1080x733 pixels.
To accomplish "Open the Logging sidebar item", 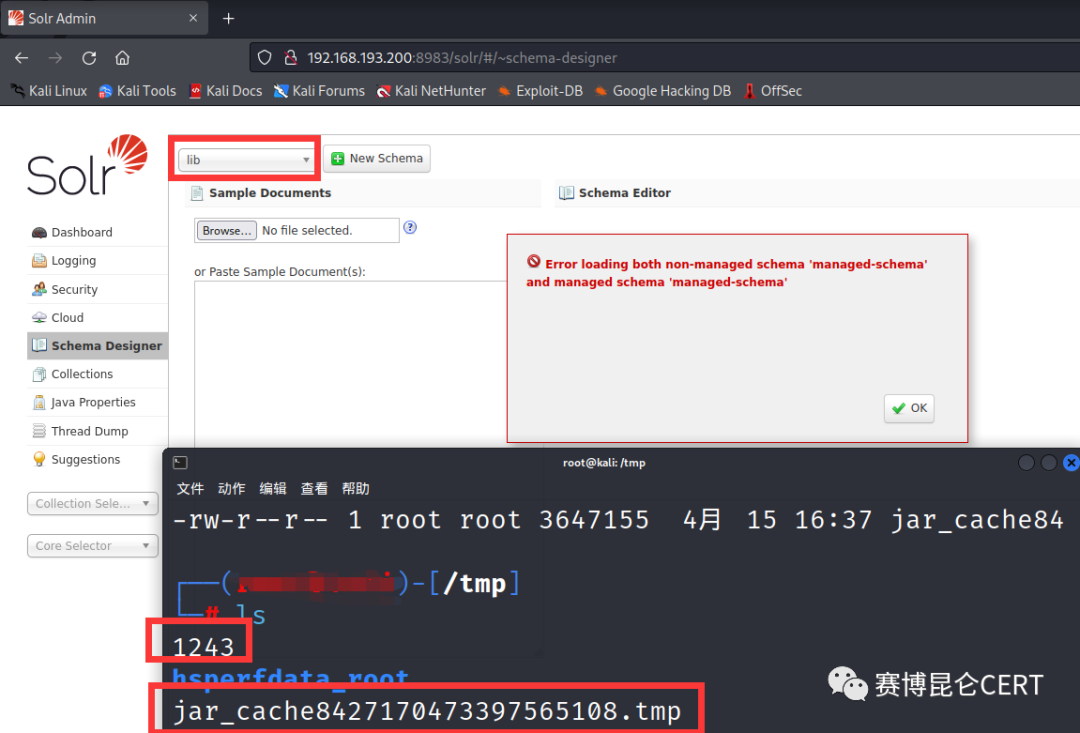I will coord(97,260).
